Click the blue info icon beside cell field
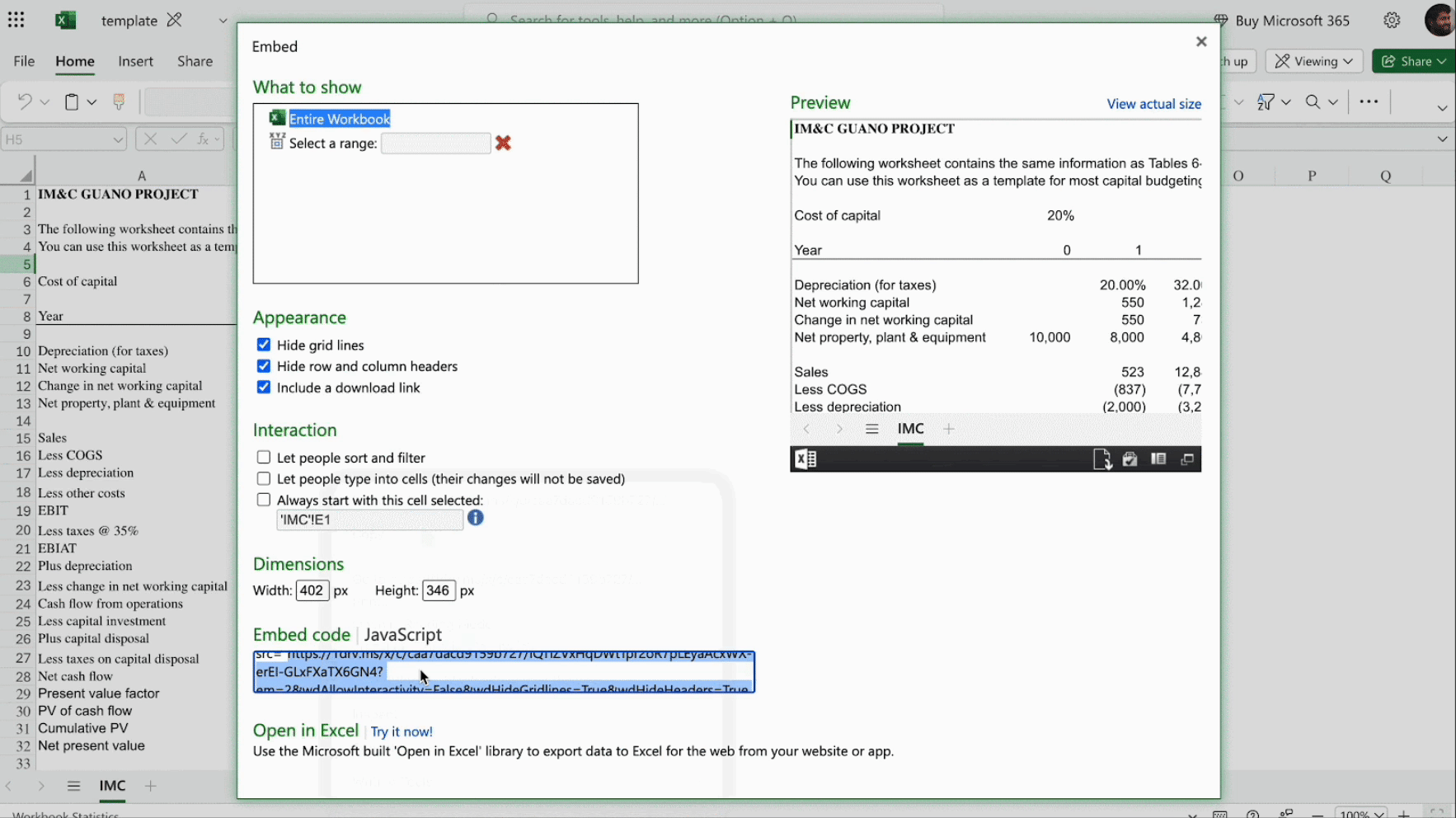Image resolution: width=1456 pixels, height=818 pixels. (x=476, y=518)
